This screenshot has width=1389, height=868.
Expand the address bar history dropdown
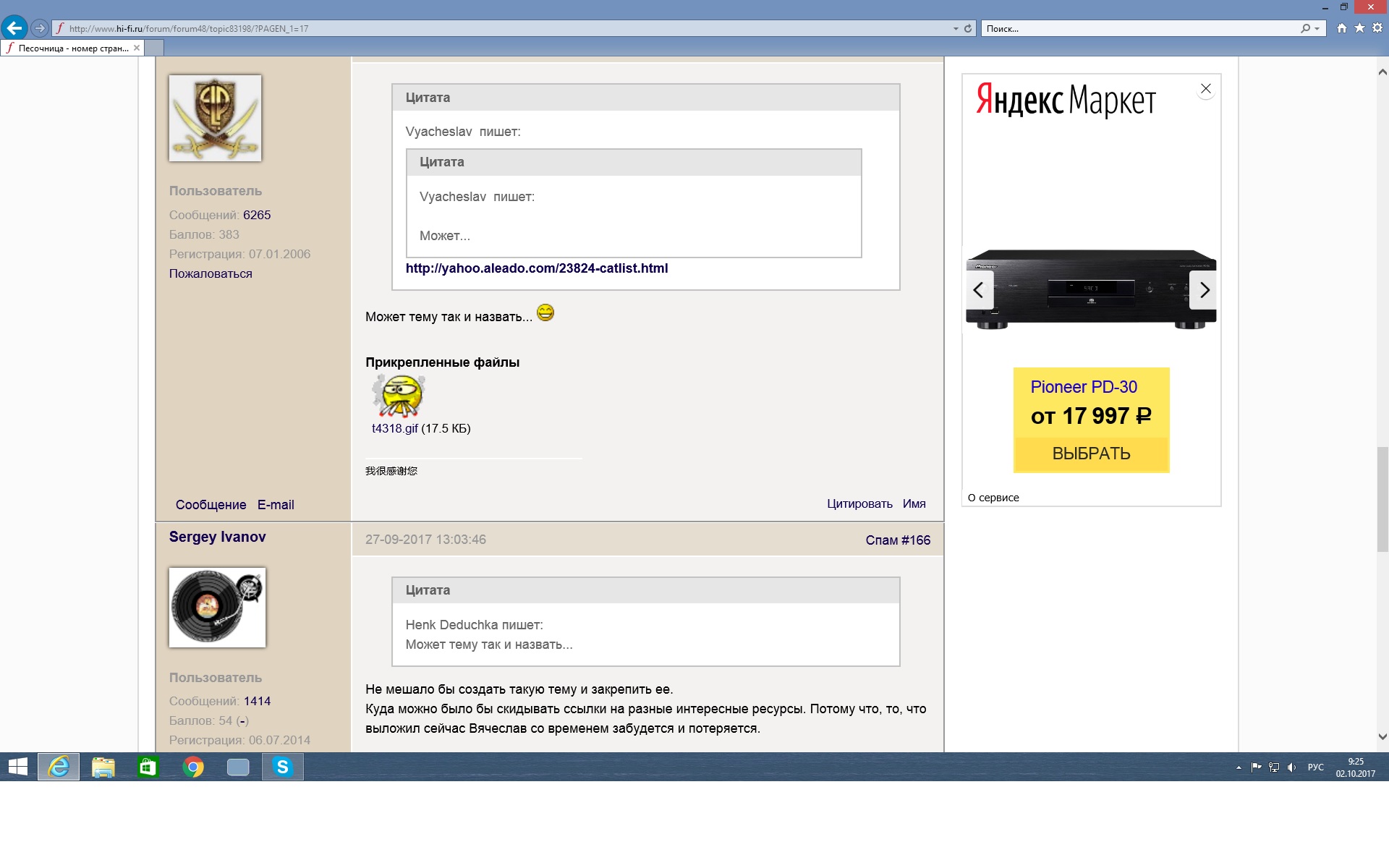[956, 29]
